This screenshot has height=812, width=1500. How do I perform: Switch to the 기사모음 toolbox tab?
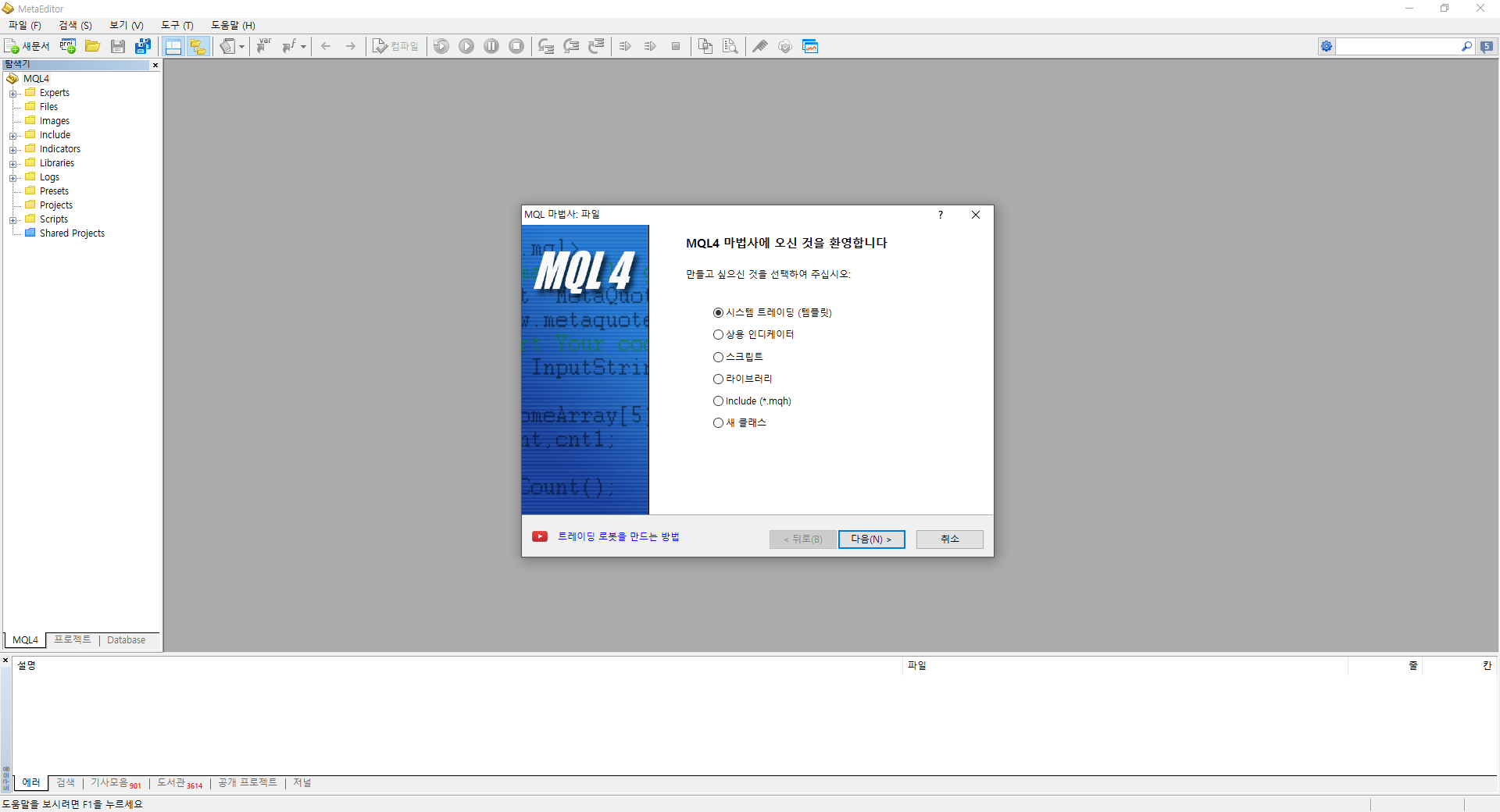coord(116,782)
